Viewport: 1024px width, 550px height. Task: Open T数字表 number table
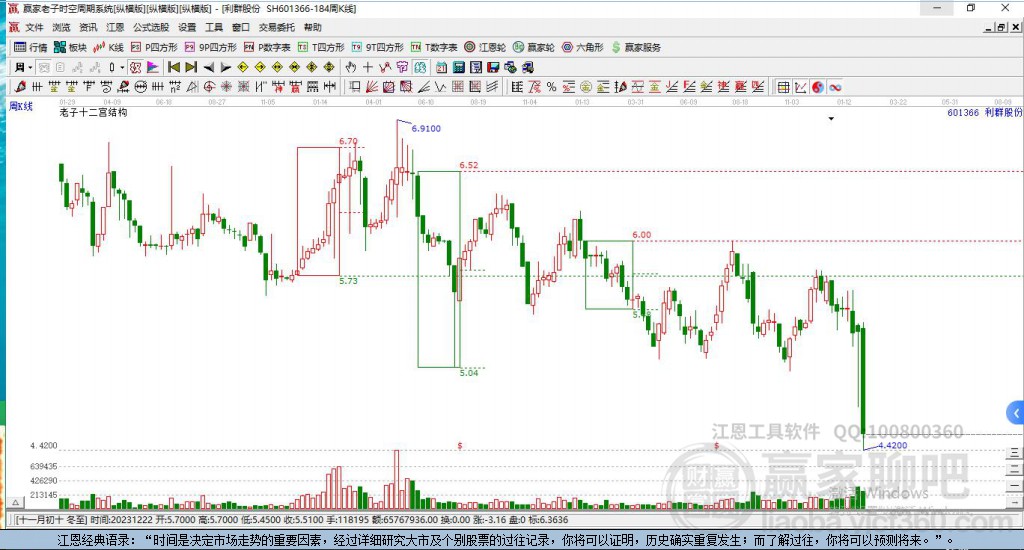(434, 47)
